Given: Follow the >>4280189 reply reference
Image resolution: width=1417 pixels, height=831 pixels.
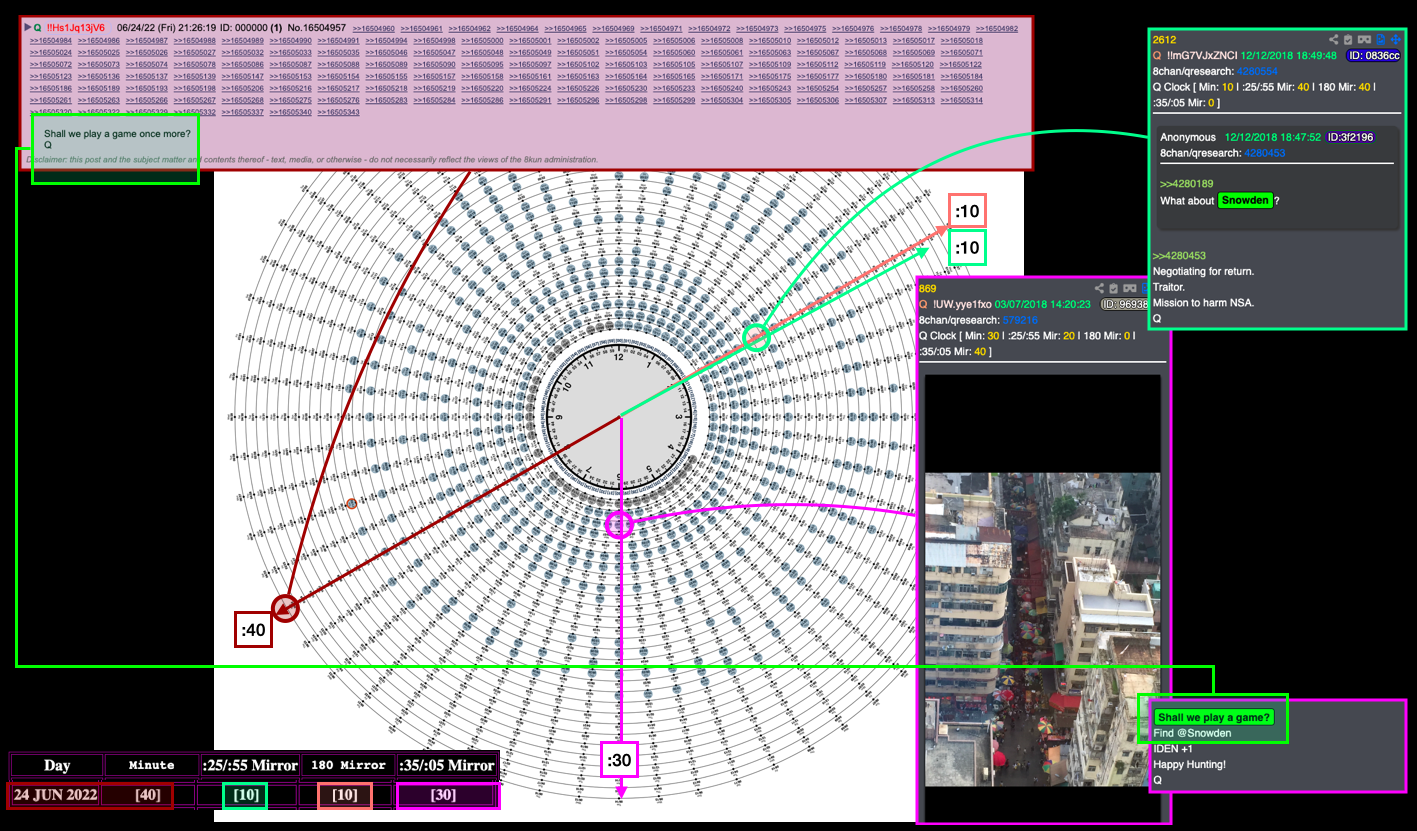Looking at the screenshot, I should [1187, 183].
